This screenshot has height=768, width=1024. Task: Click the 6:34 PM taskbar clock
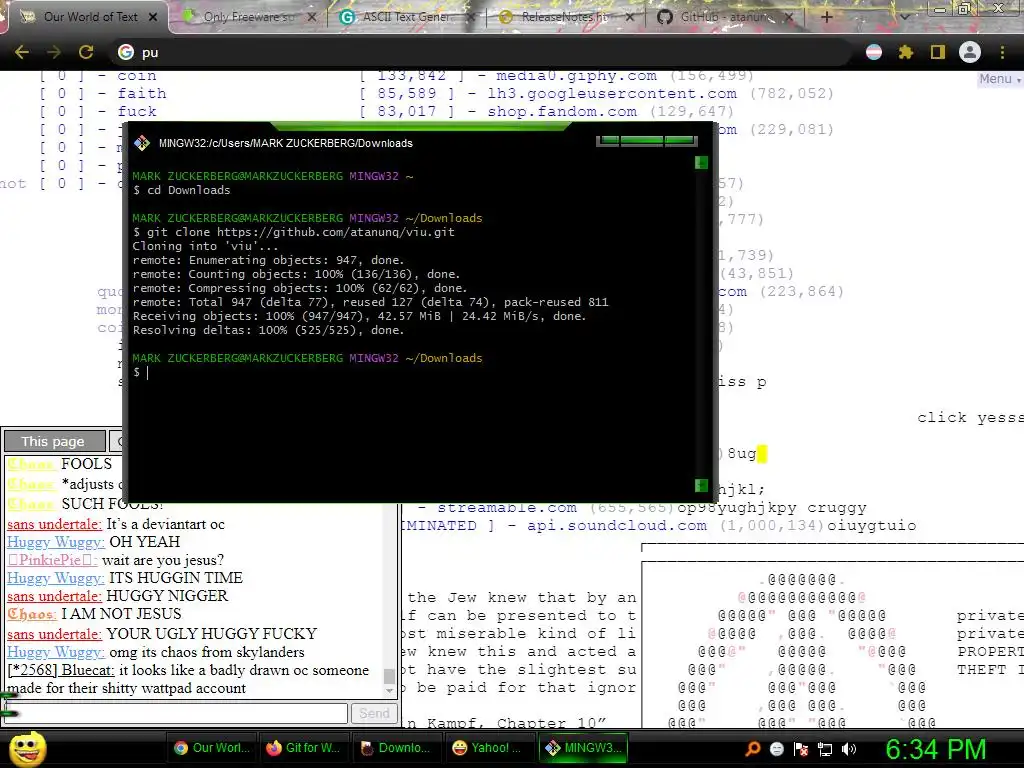click(935, 749)
